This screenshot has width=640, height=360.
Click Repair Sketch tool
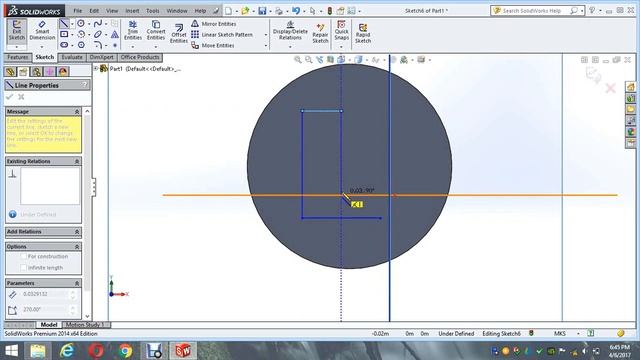click(x=320, y=33)
